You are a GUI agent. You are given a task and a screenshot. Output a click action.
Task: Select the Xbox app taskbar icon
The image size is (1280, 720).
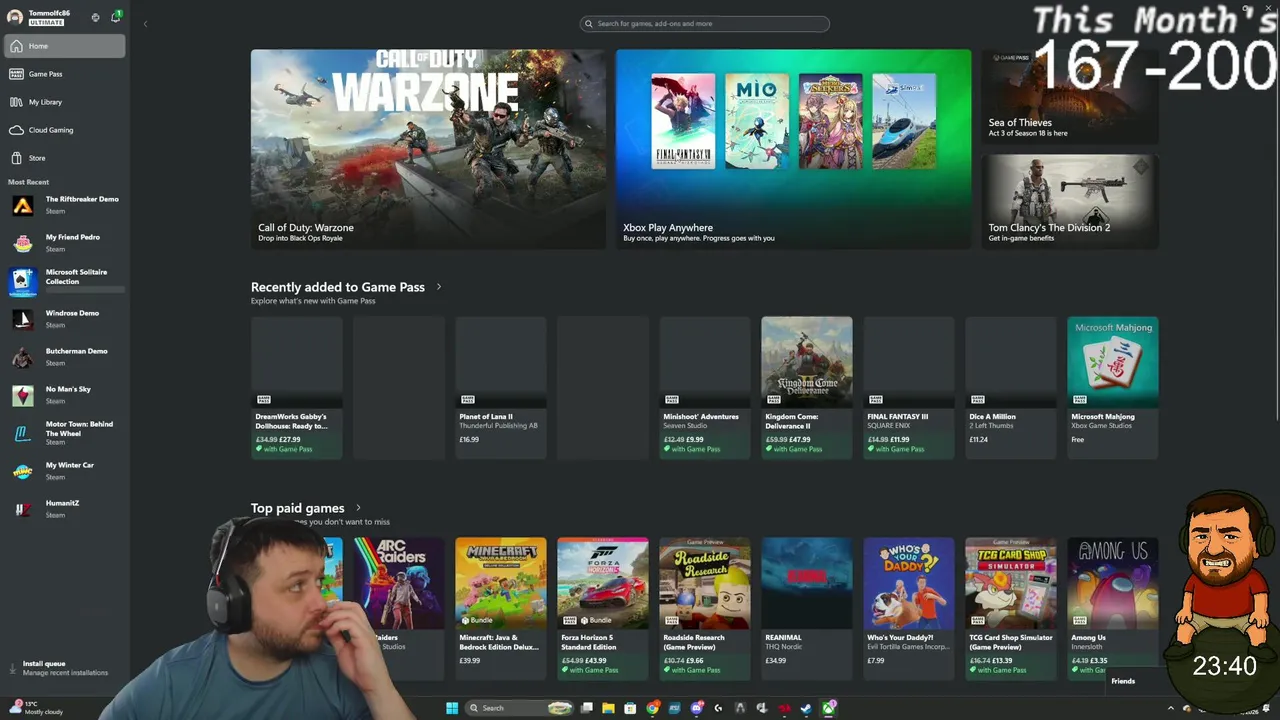[829, 708]
